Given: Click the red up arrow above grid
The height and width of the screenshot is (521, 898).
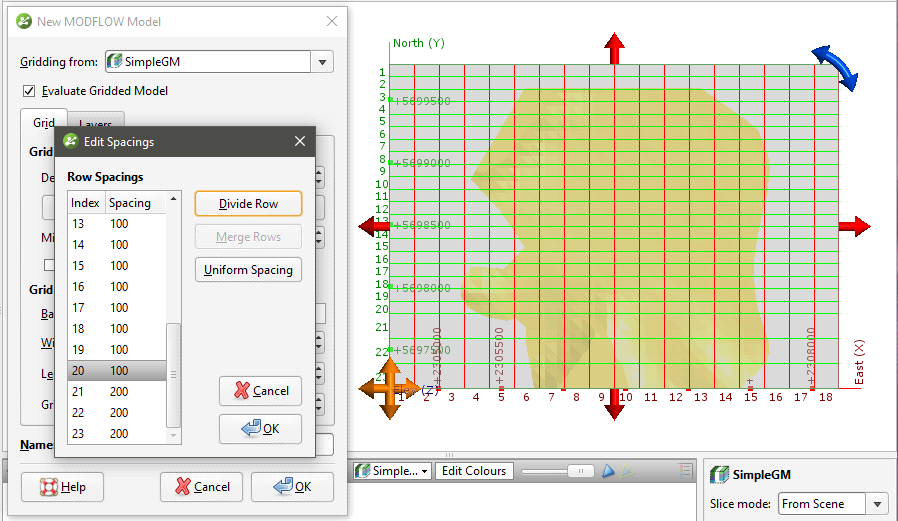Looking at the screenshot, I should pos(614,45).
